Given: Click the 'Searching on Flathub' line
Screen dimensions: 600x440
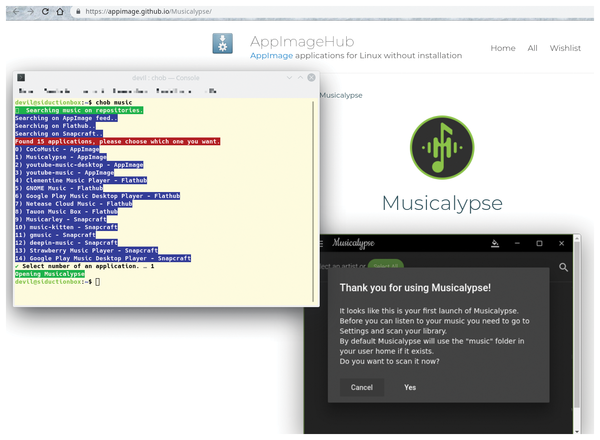Looking at the screenshot, I should point(55,126).
